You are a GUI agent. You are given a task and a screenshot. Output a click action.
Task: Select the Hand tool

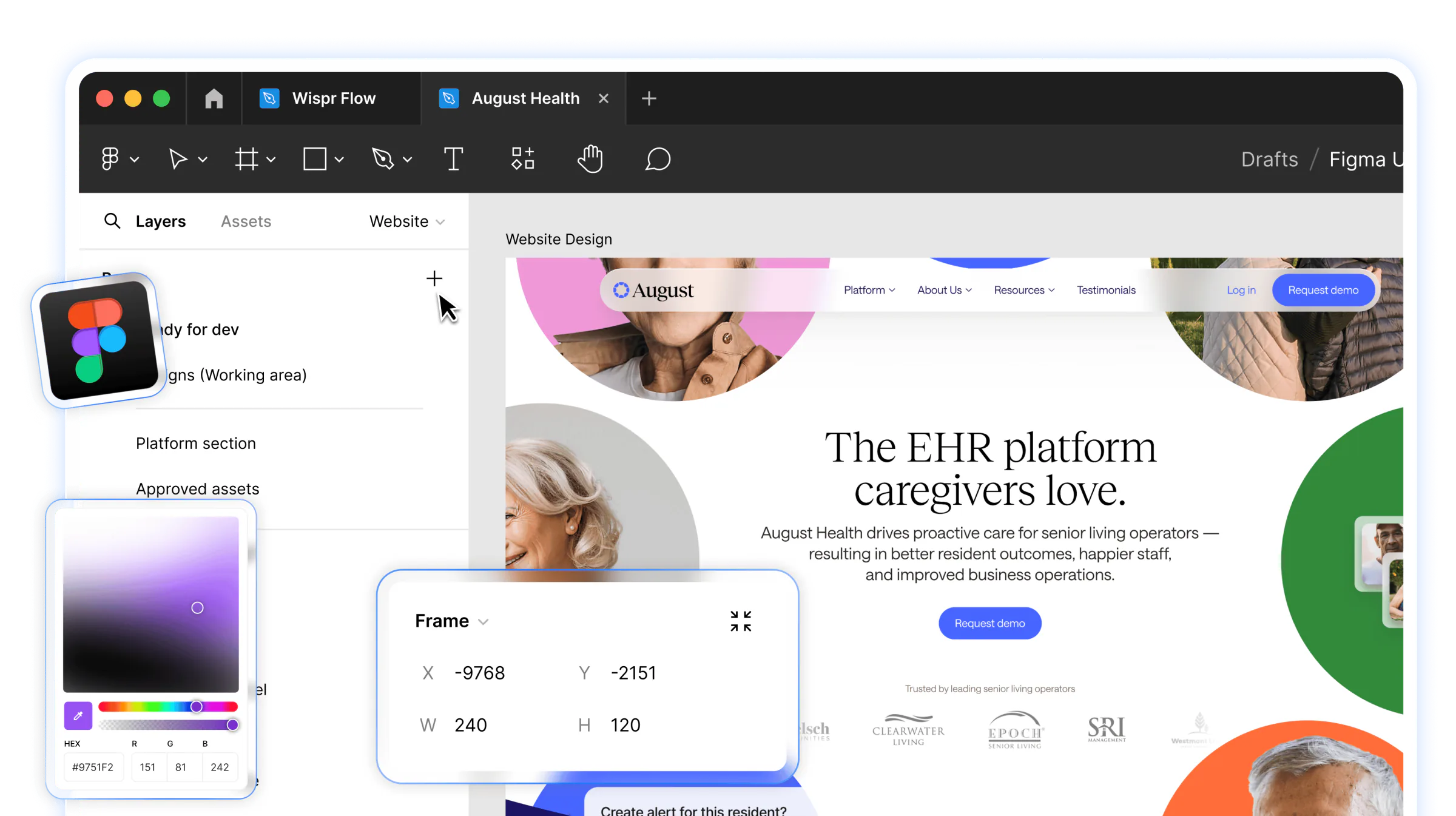tap(590, 159)
